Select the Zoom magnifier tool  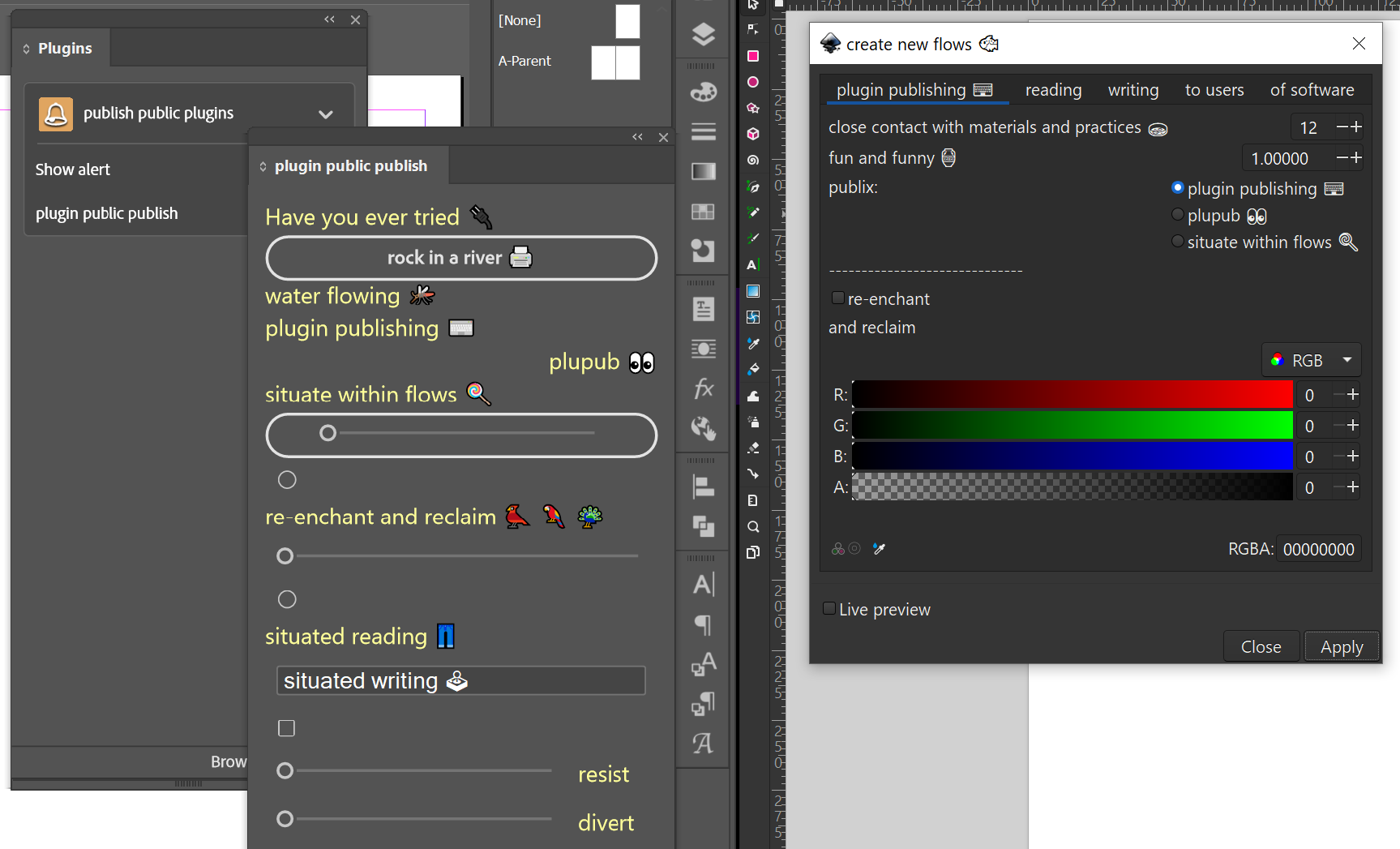click(753, 526)
